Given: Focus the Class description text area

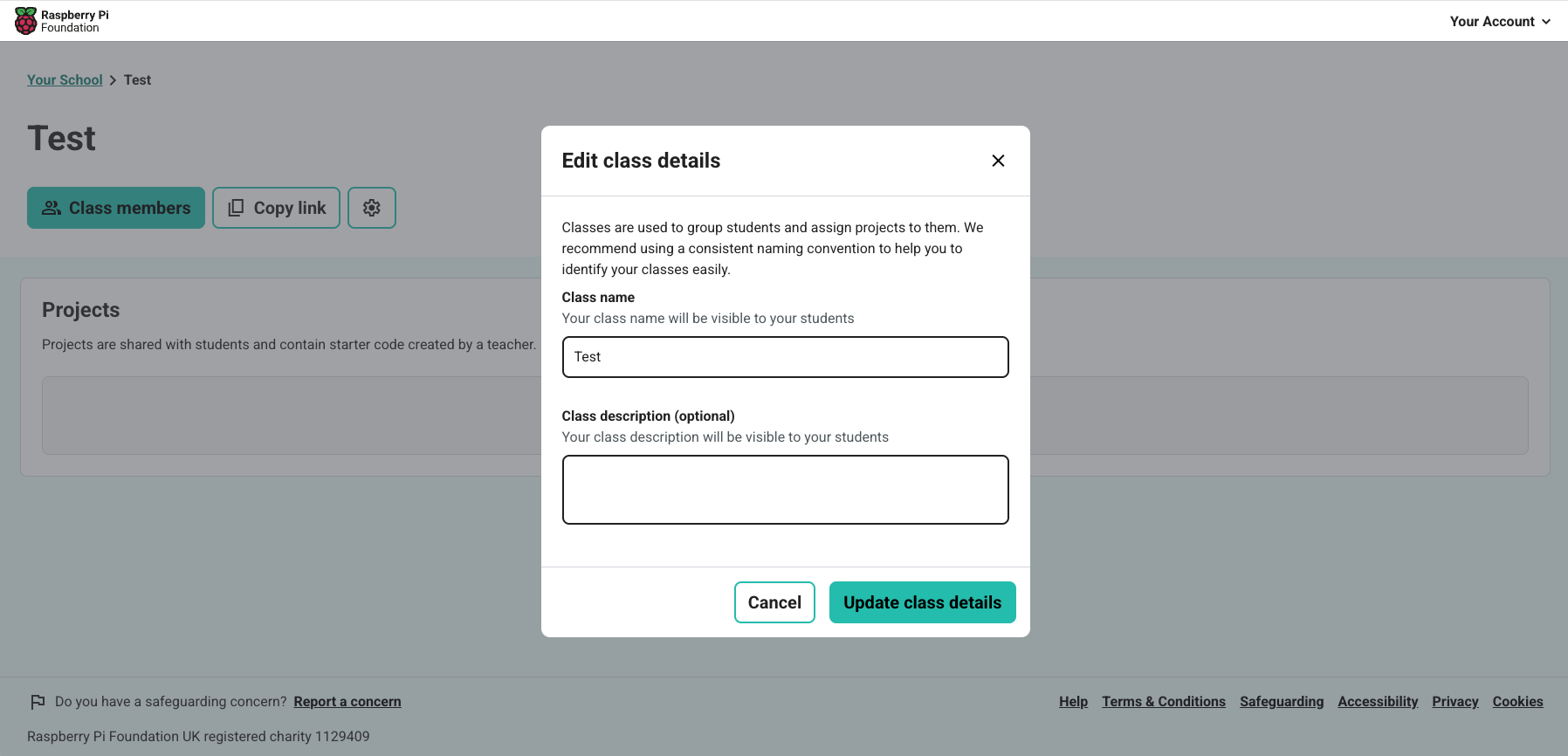Looking at the screenshot, I should 785,490.
